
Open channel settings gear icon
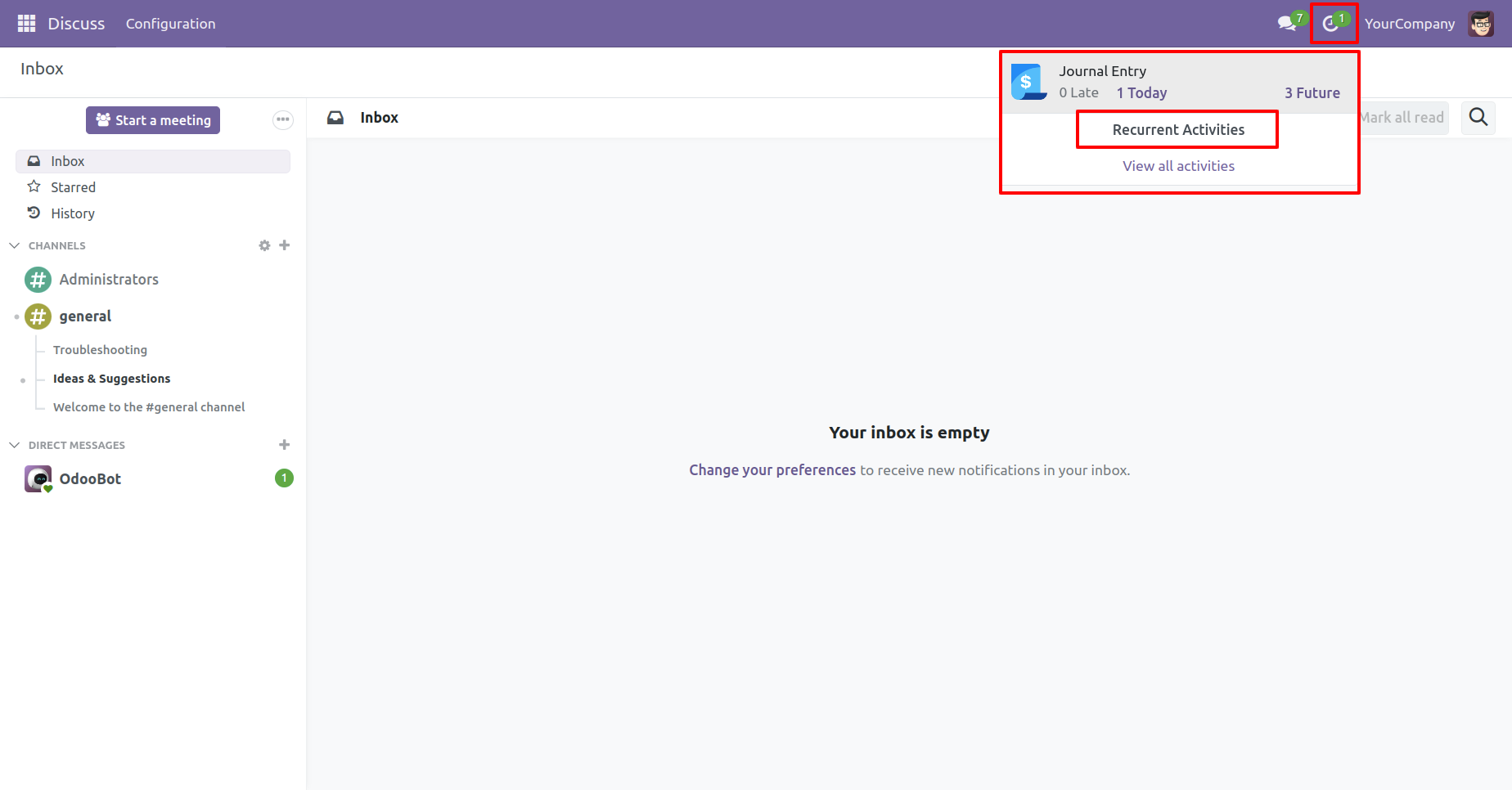pos(264,245)
